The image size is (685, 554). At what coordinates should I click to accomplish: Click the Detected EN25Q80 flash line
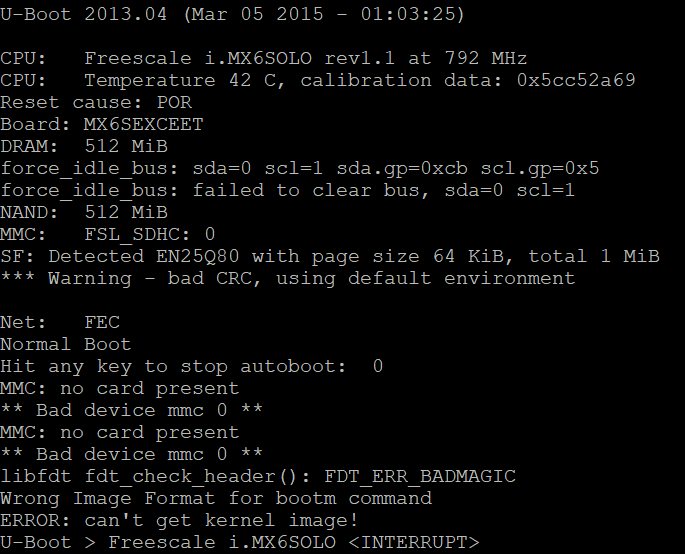330,256
